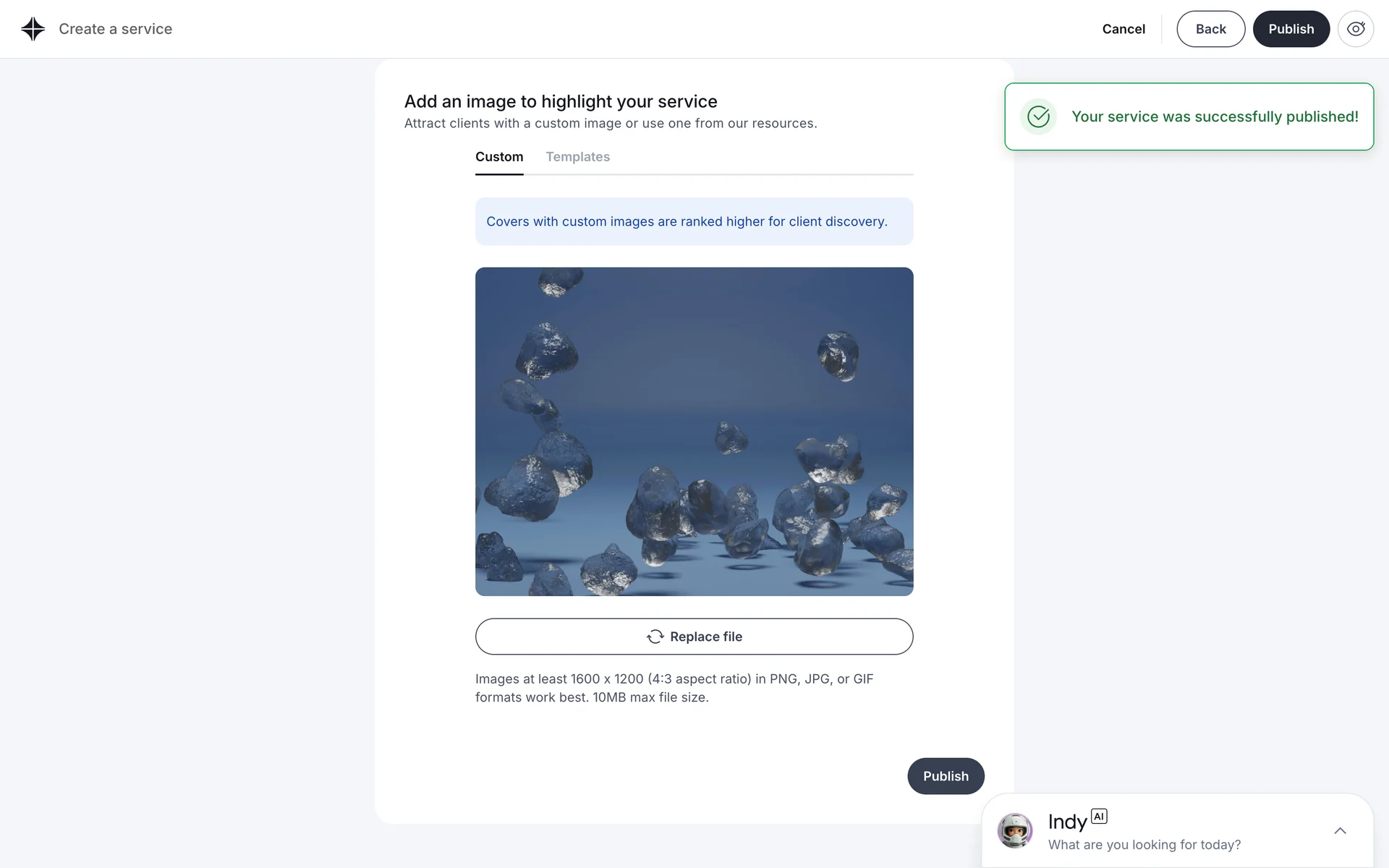The height and width of the screenshot is (868, 1389).
Task: Click the successfully published toast message
Action: pos(1214,116)
